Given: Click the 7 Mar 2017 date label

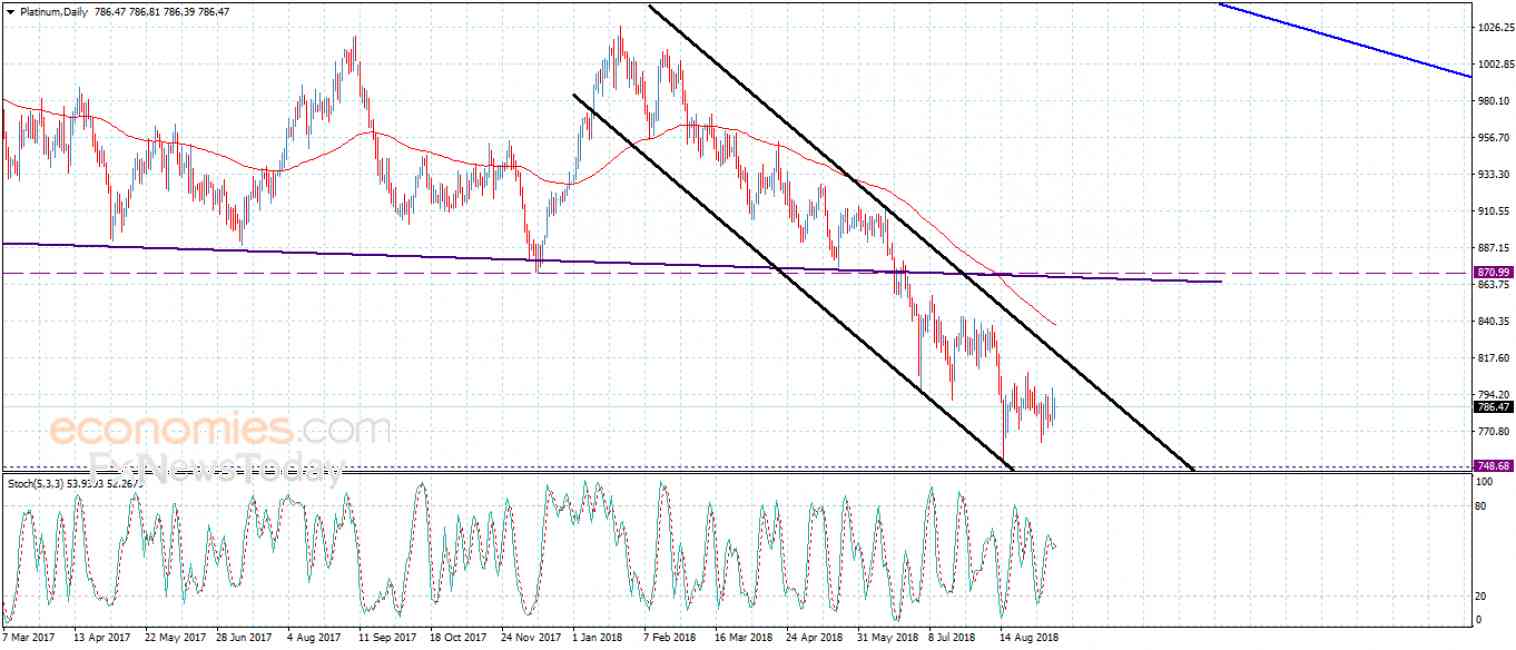Looking at the screenshot, I should (x=29, y=636).
